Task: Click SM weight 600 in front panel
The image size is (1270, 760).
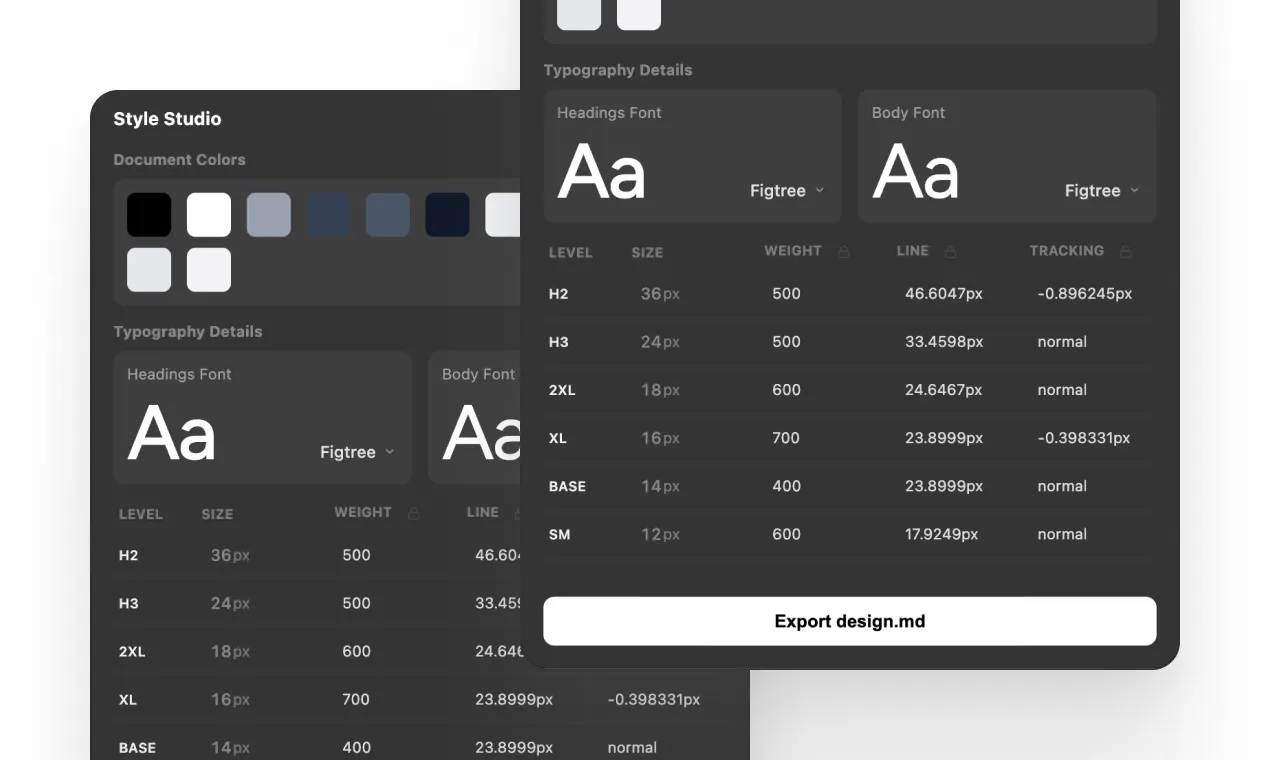Action: (786, 534)
